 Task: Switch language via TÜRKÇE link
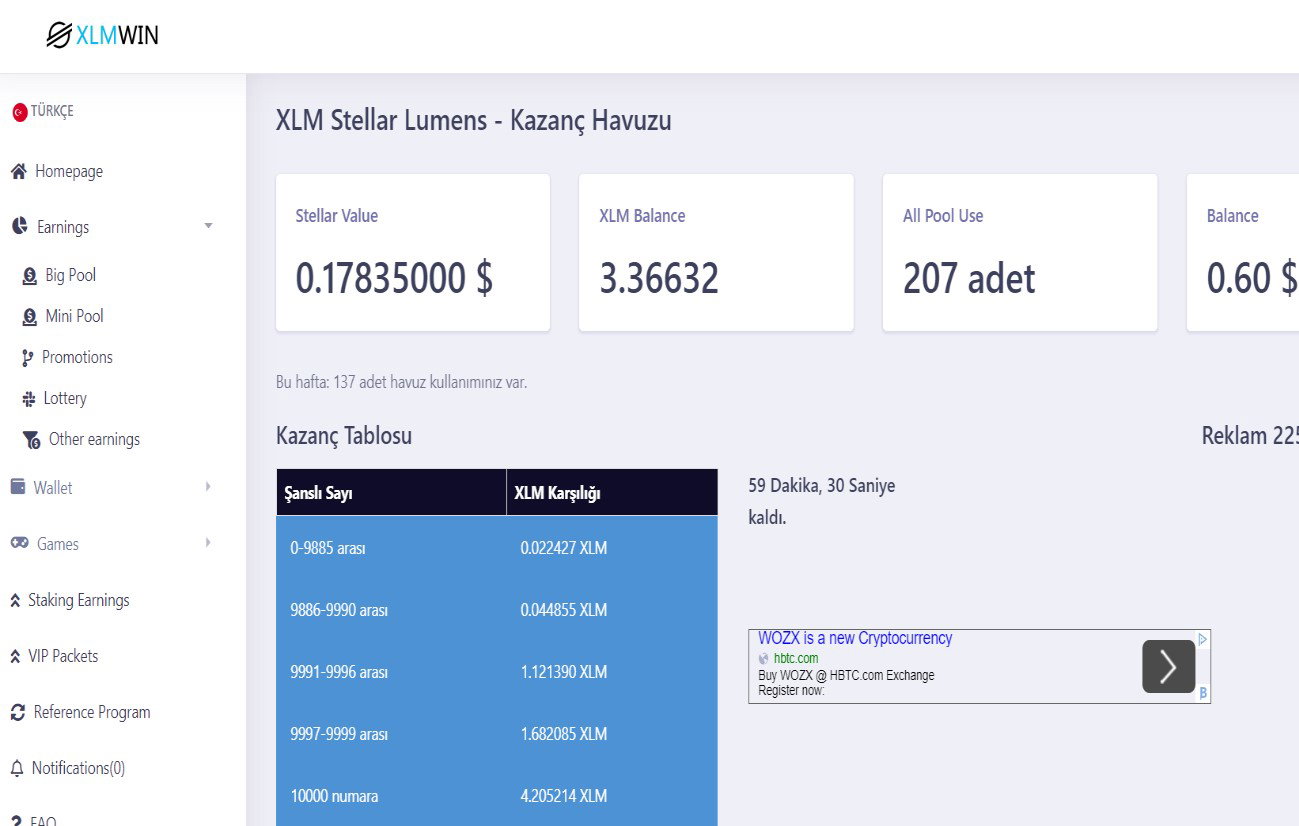pos(52,111)
